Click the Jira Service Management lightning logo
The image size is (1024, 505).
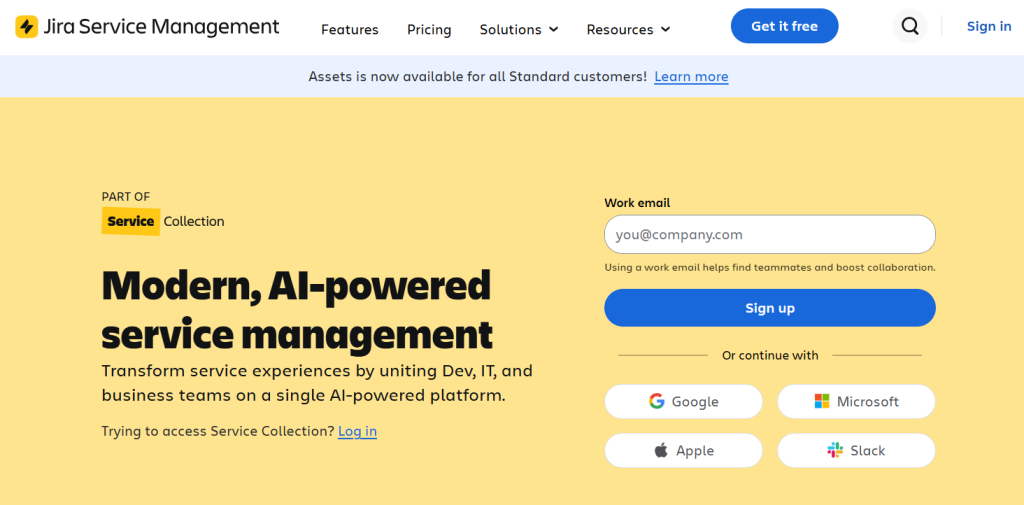(27, 27)
